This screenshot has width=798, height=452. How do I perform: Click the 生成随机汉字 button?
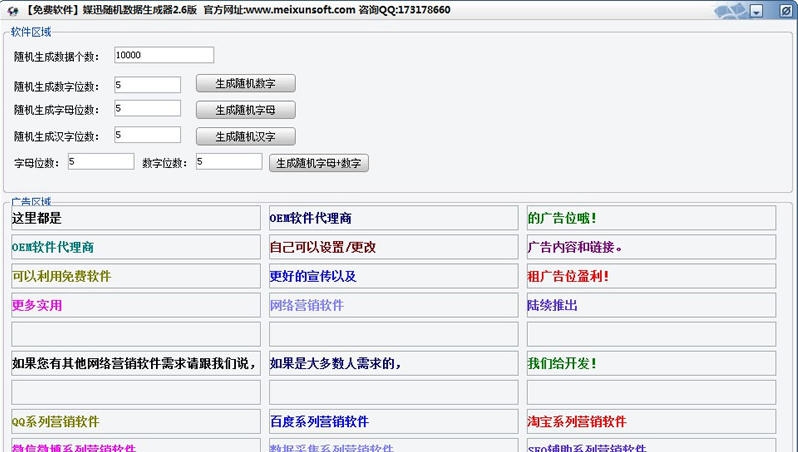[x=245, y=136]
